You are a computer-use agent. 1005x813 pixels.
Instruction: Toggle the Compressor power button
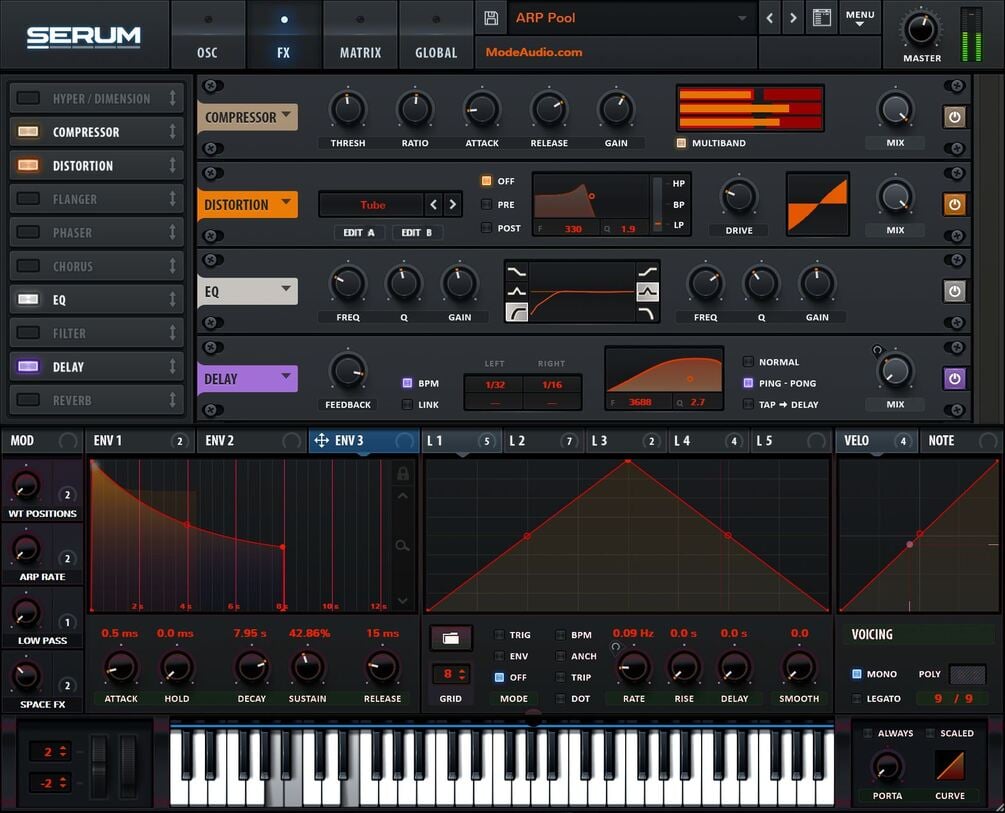tap(954, 117)
